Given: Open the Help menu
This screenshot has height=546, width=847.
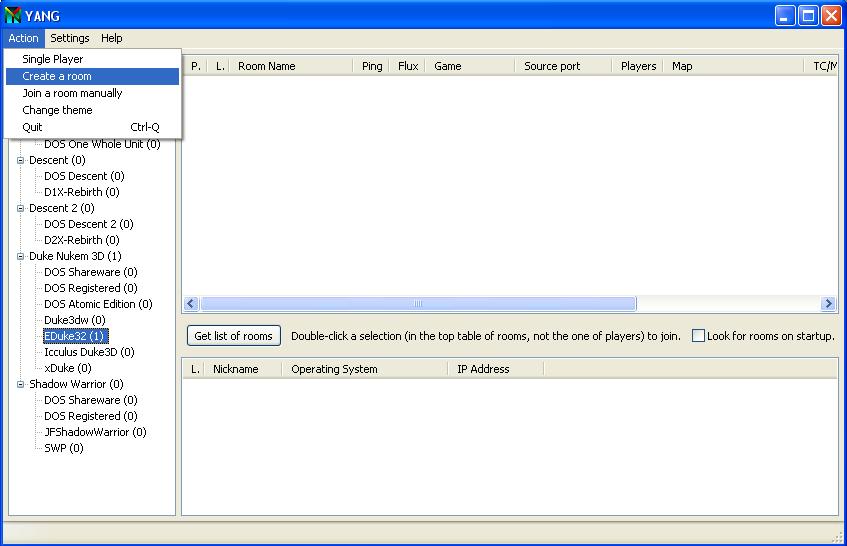Looking at the screenshot, I should pyautogui.click(x=112, y=38).
